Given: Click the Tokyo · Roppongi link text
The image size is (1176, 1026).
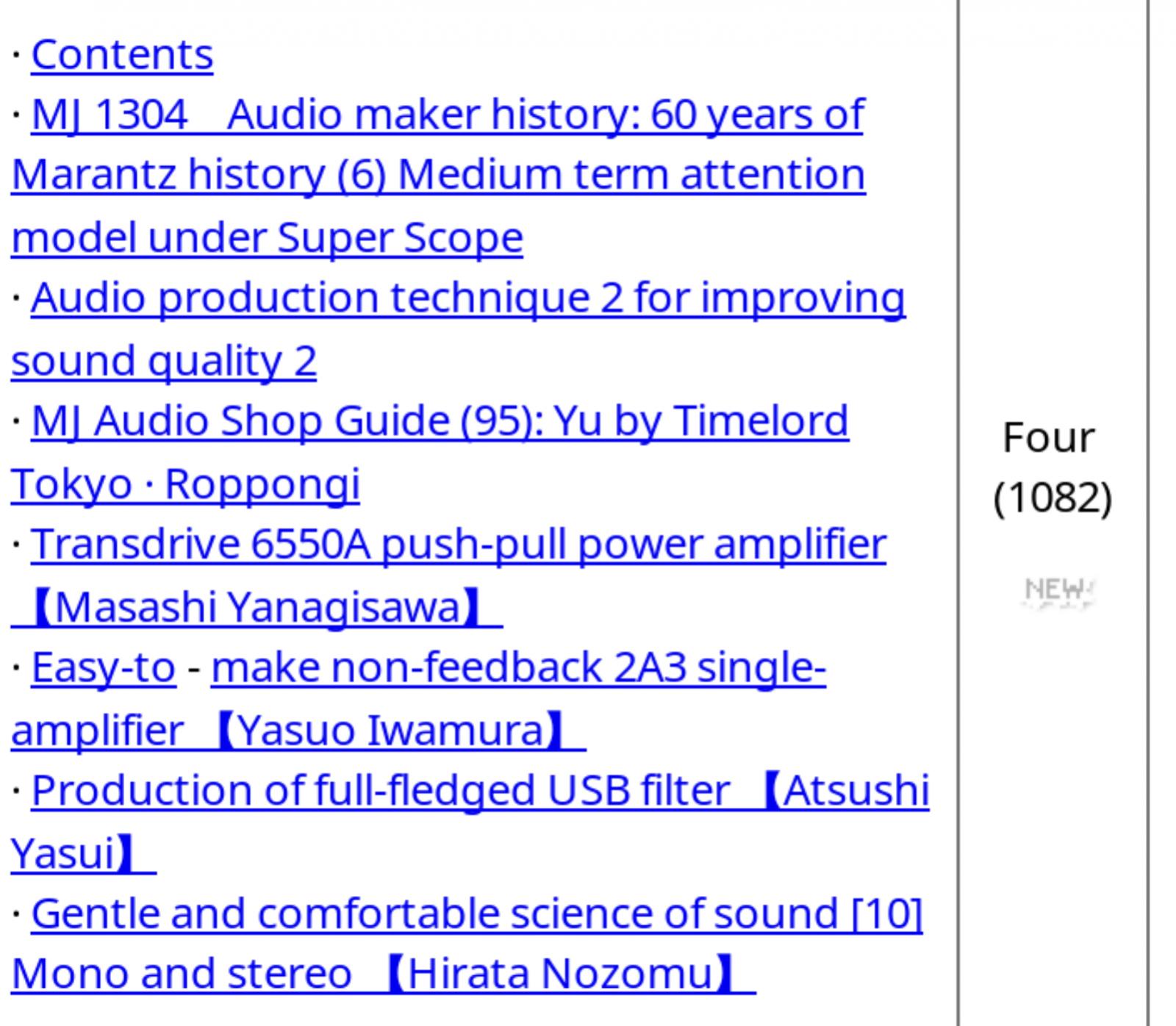Looking at the screenshot, I should pos(186,484).
